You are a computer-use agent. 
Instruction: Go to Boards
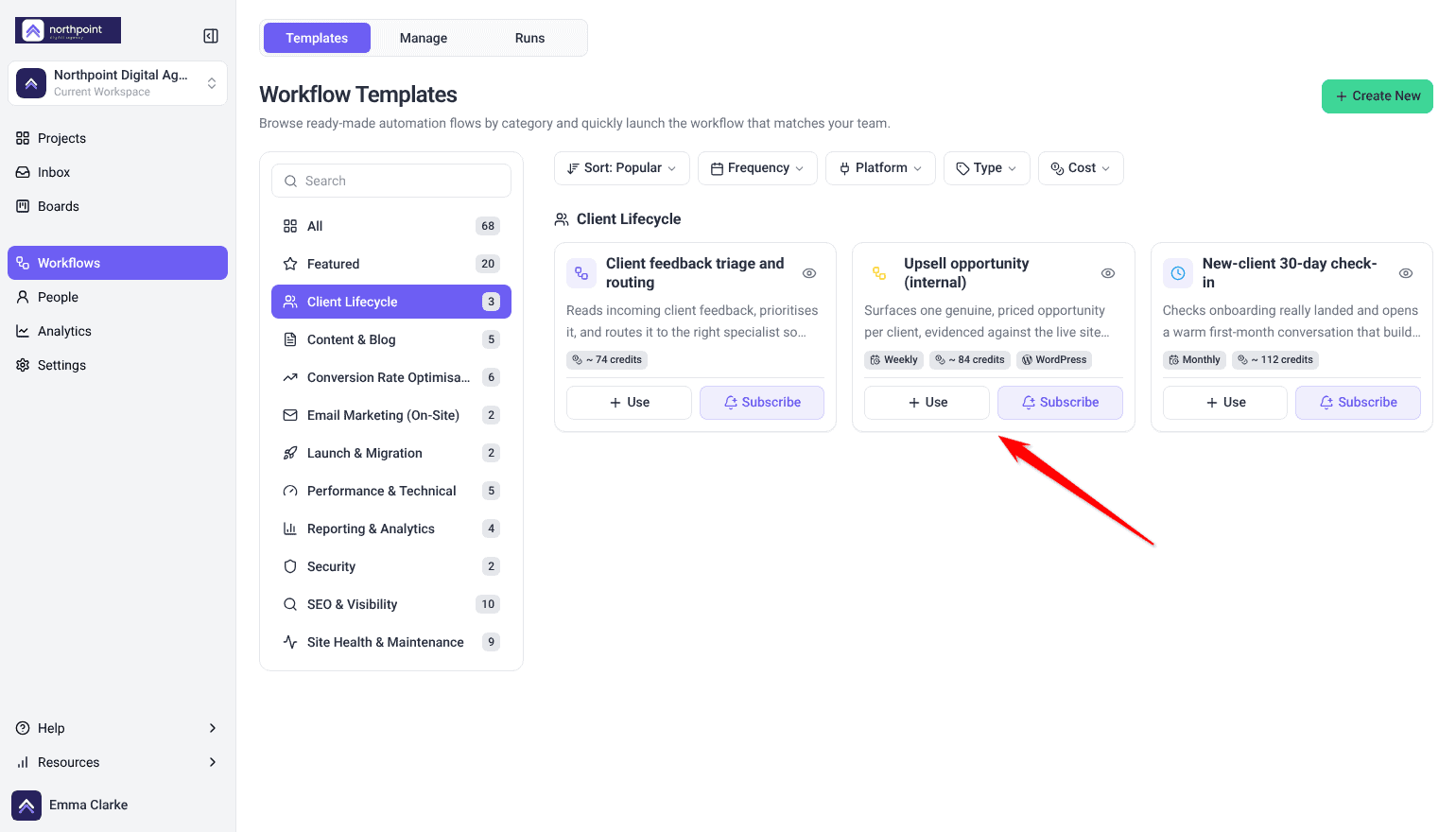[117, 206]
